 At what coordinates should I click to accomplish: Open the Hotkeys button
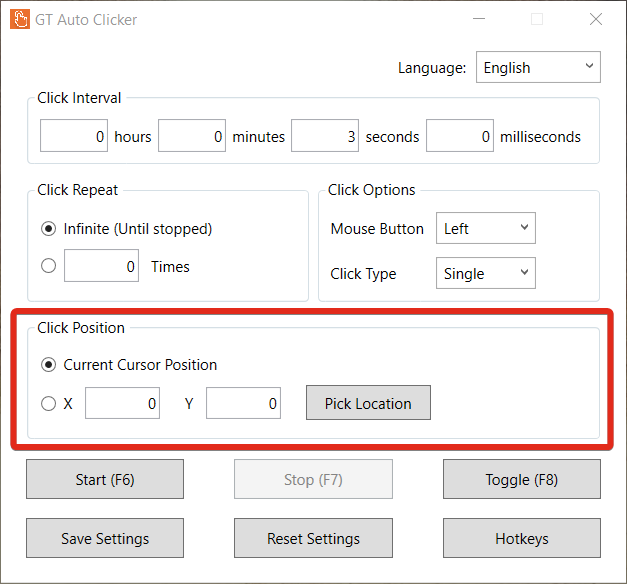(x=522, y=538)
